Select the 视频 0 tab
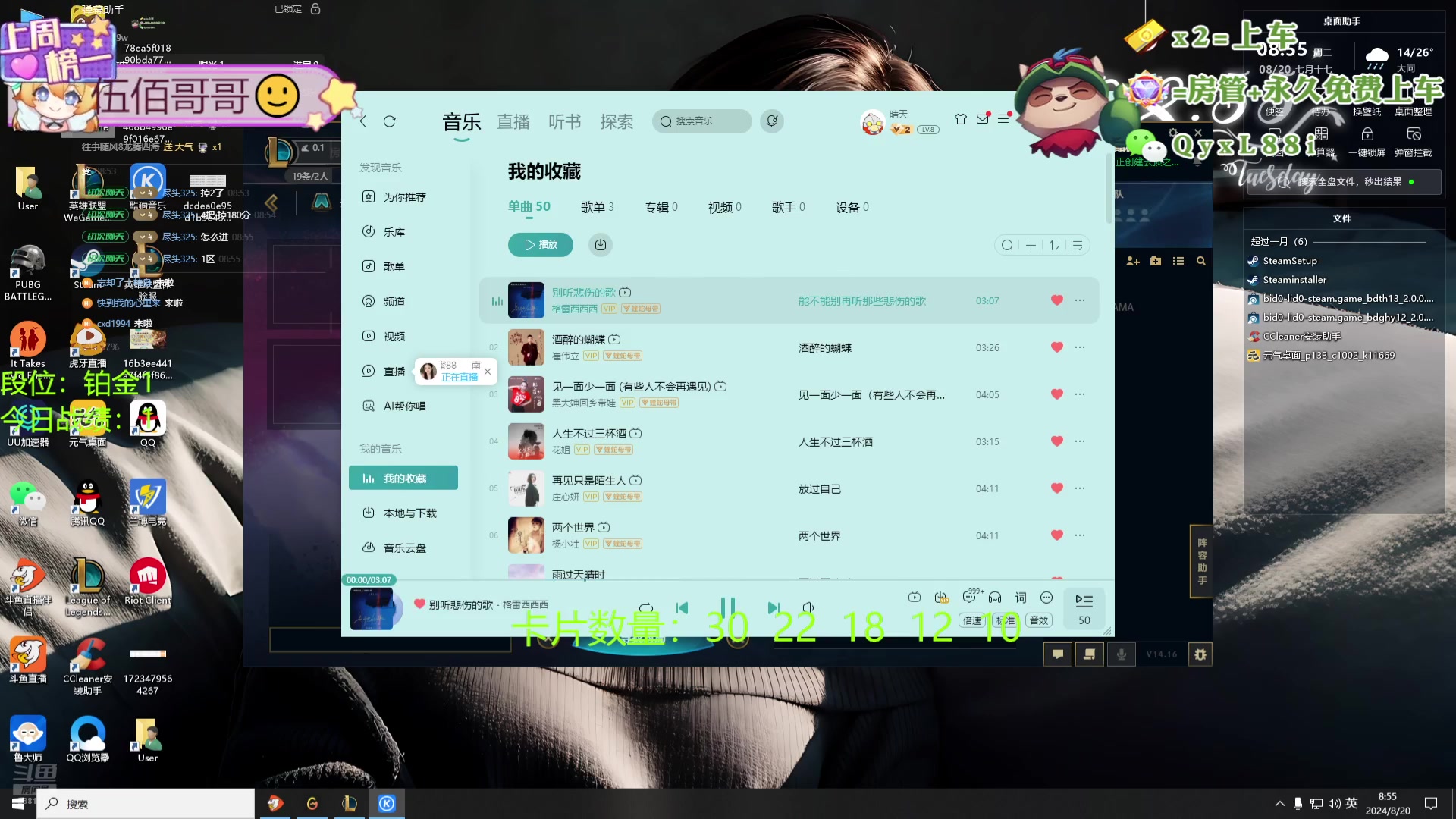1456x819 pixels. click(x=725, y=207)
